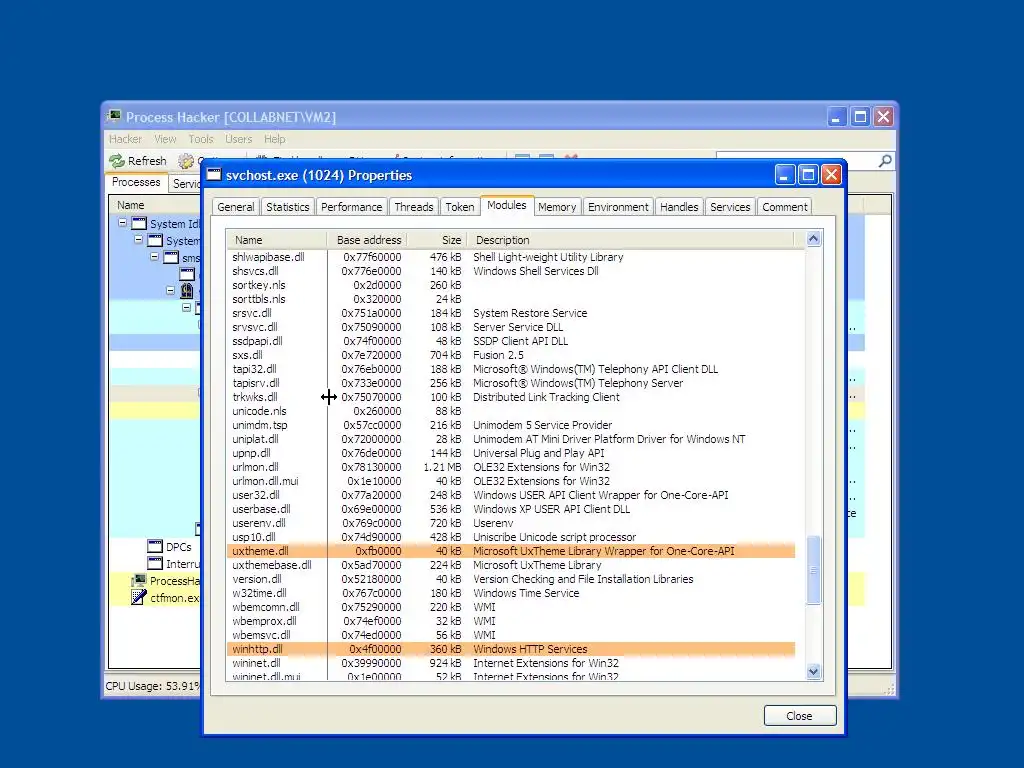This screenshot has height=768, width=1024.
Task: Click the gear Options icon in Process Hacker toolbar
Action: pyautogui.click(x=186, y=161)
